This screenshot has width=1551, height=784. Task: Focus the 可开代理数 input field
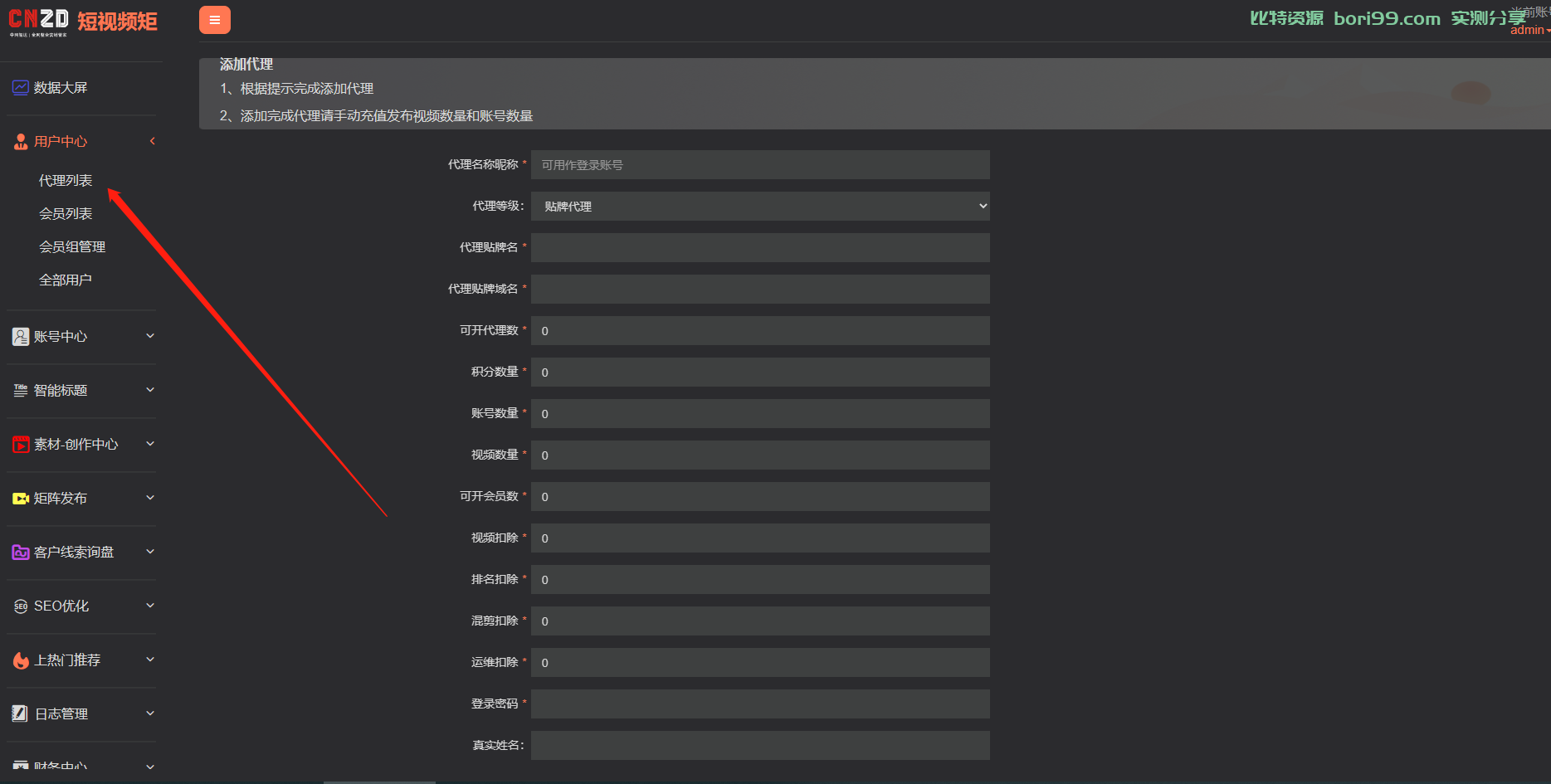tap(760, 331)
